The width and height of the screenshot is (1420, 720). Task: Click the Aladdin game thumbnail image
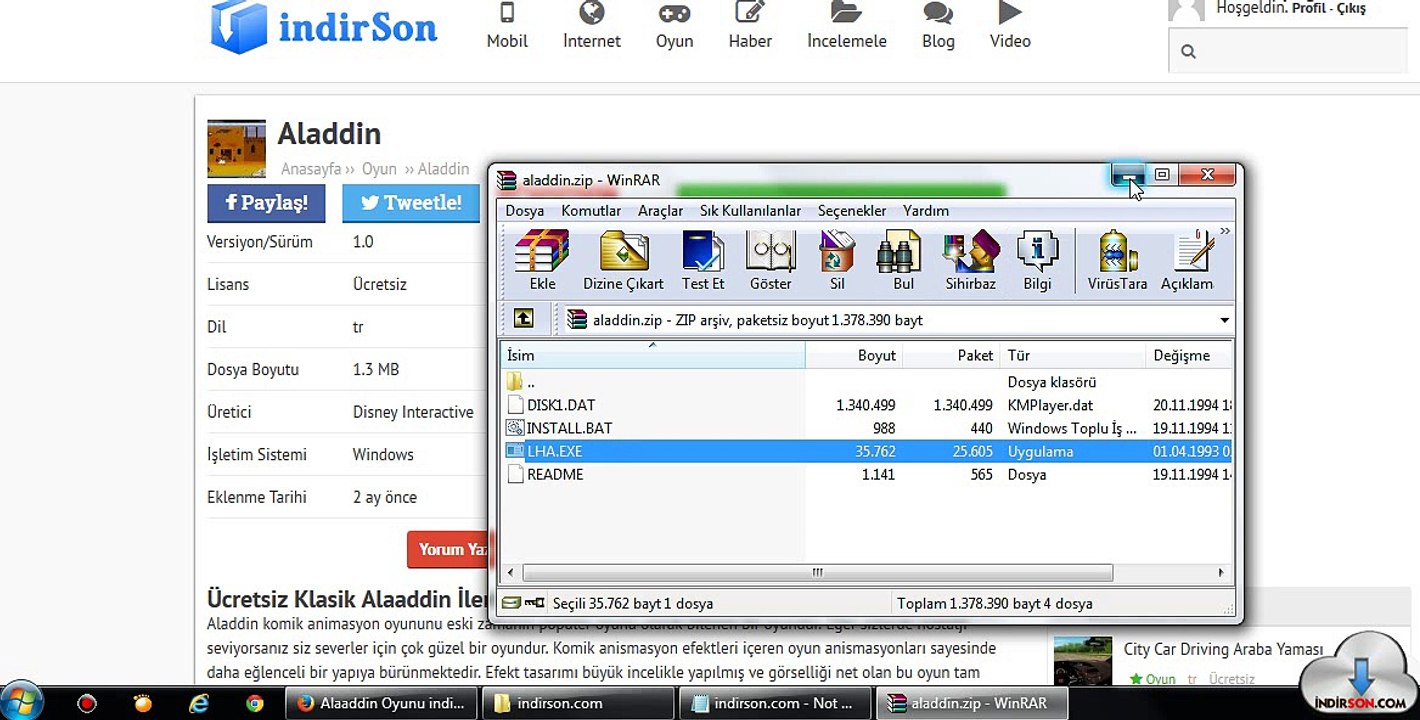click(236, 149)
